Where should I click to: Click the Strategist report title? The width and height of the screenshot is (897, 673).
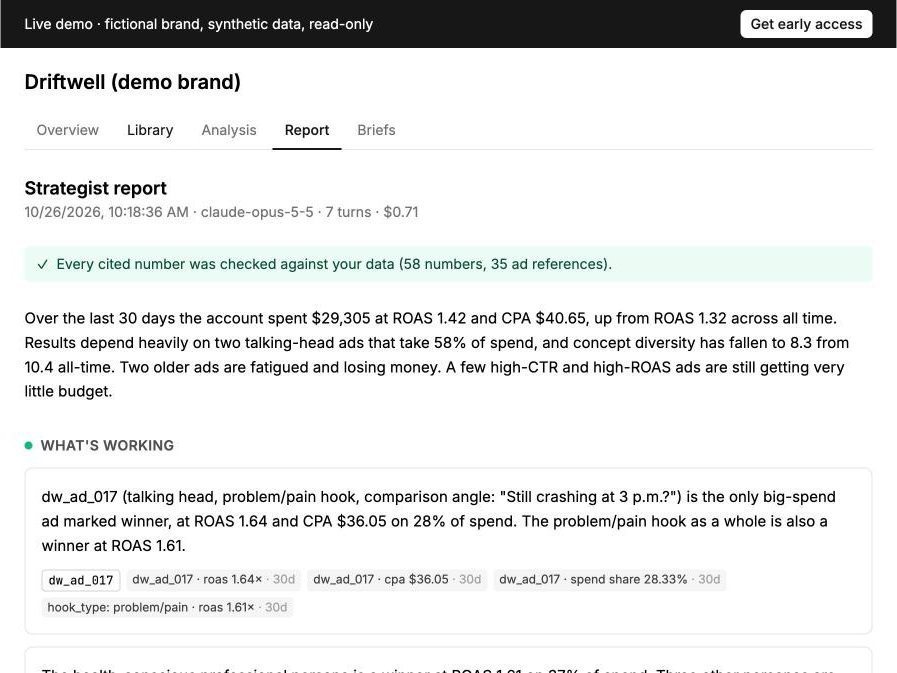[96, 188]
